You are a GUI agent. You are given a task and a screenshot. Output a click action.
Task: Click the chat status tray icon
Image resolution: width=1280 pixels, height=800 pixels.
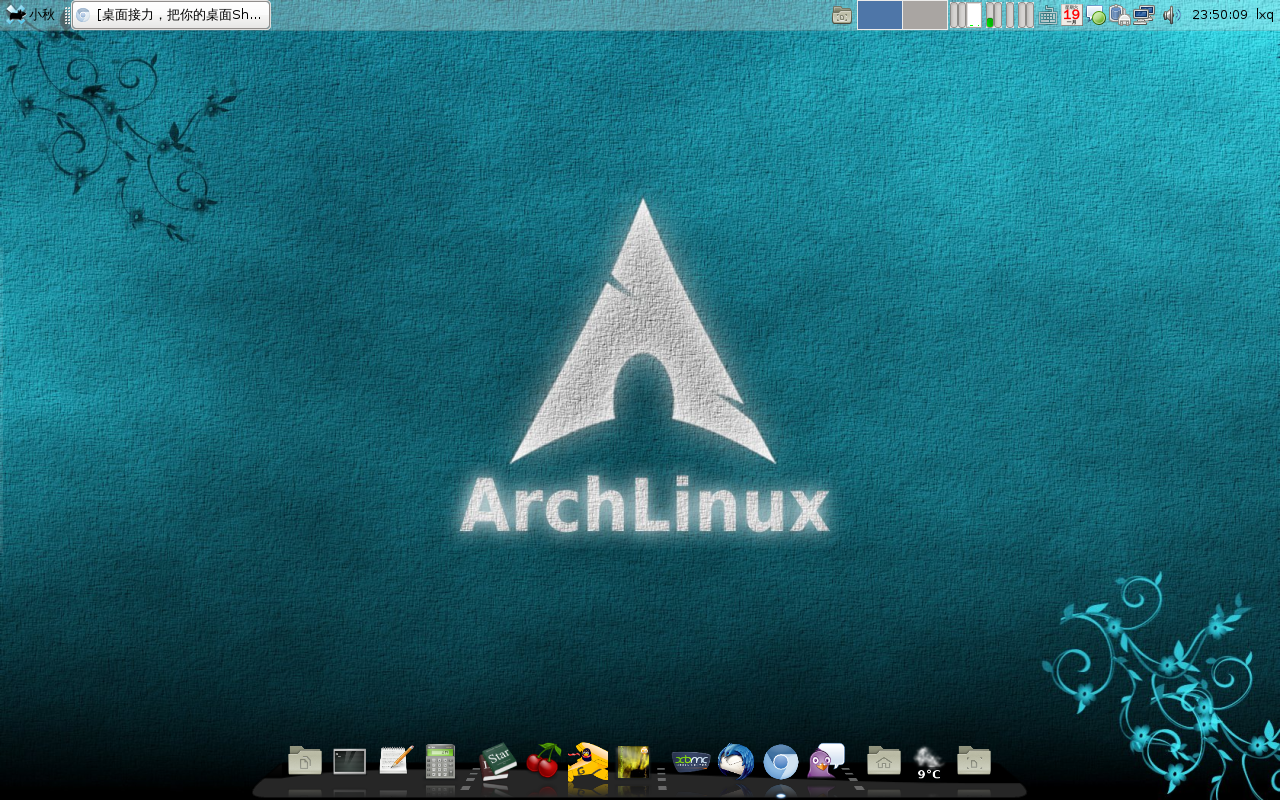1096,15
